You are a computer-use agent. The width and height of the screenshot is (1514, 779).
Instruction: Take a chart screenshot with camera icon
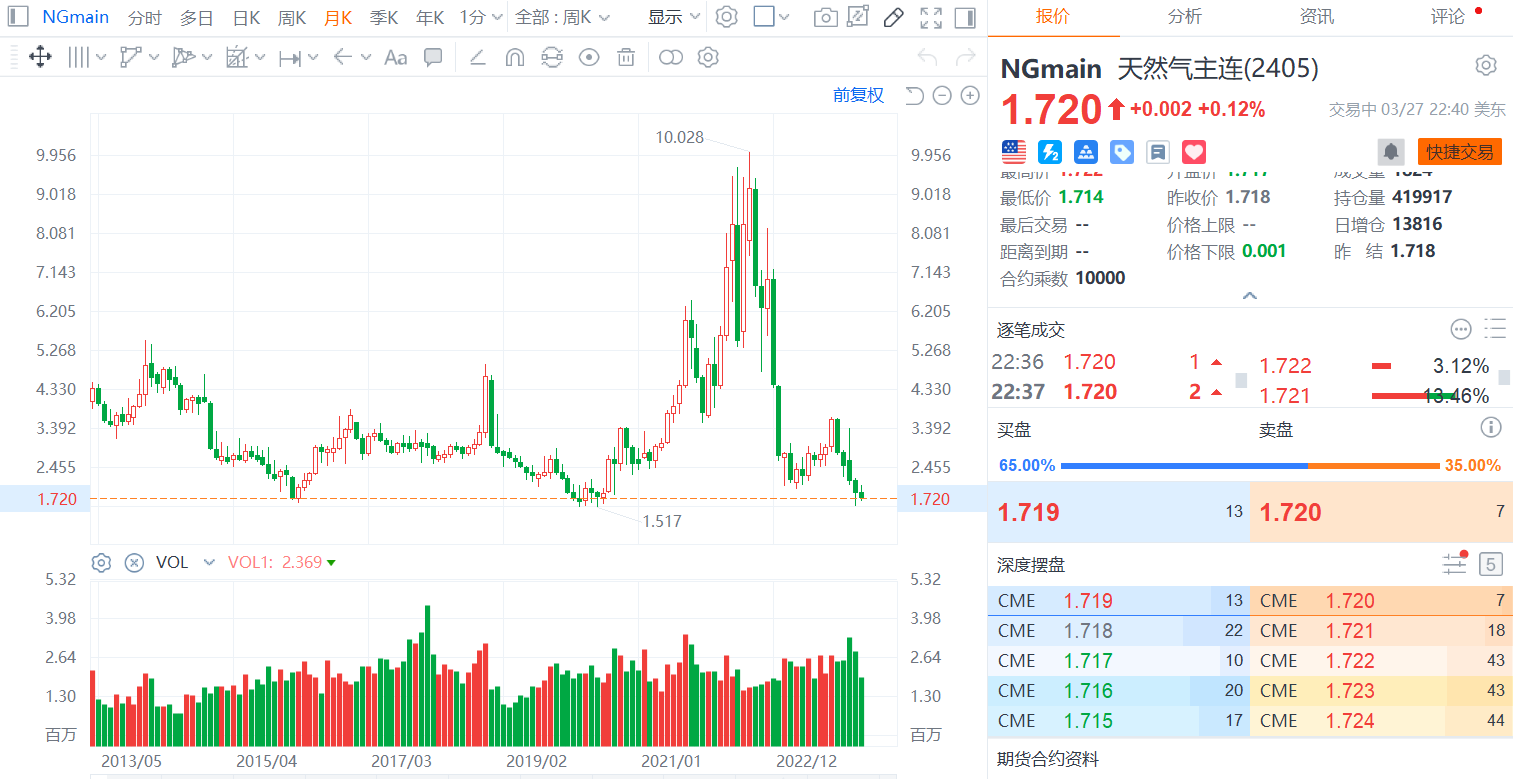pos(825,17)
